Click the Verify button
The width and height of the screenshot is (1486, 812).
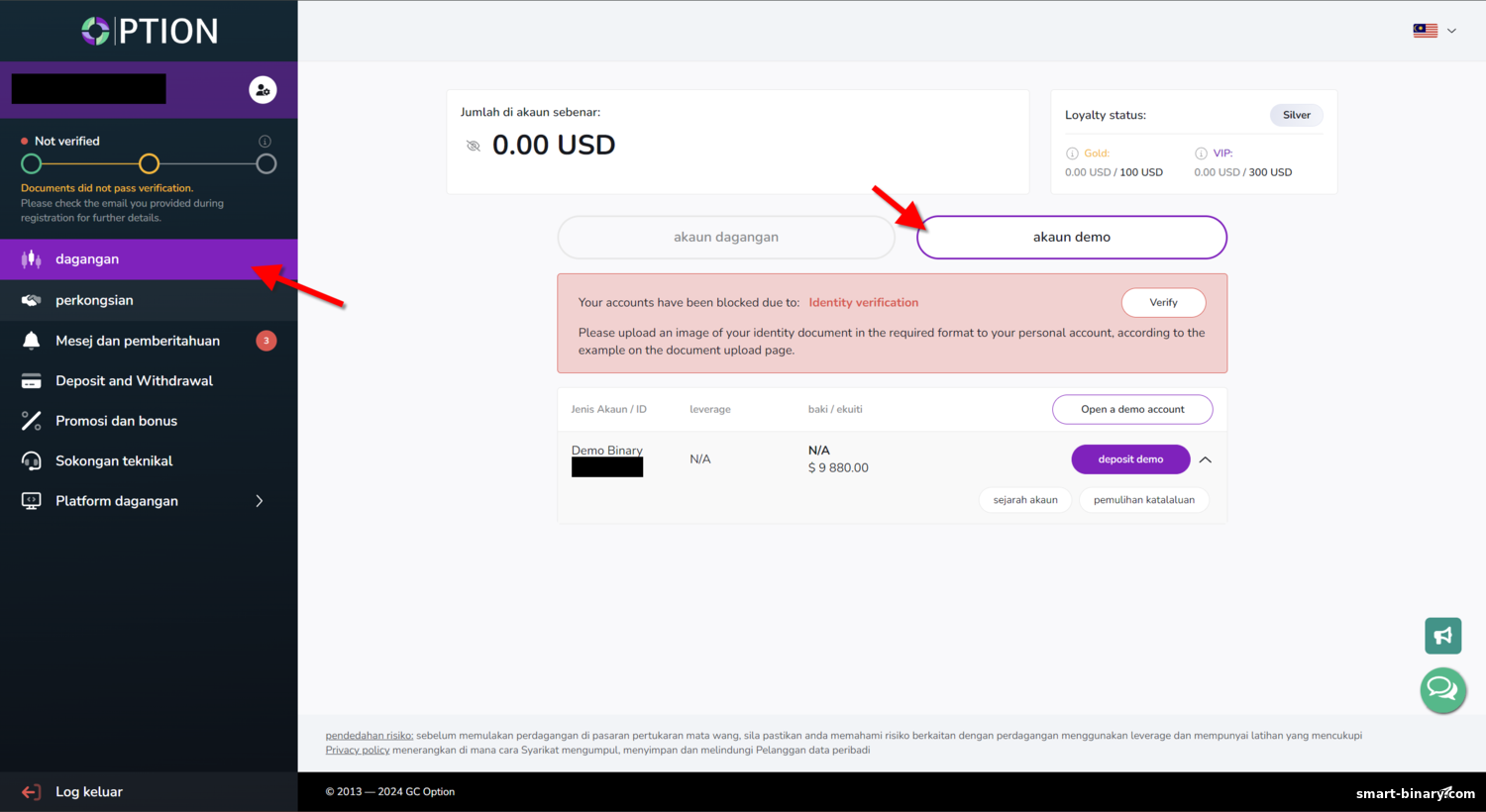[x=1163, y=303]
